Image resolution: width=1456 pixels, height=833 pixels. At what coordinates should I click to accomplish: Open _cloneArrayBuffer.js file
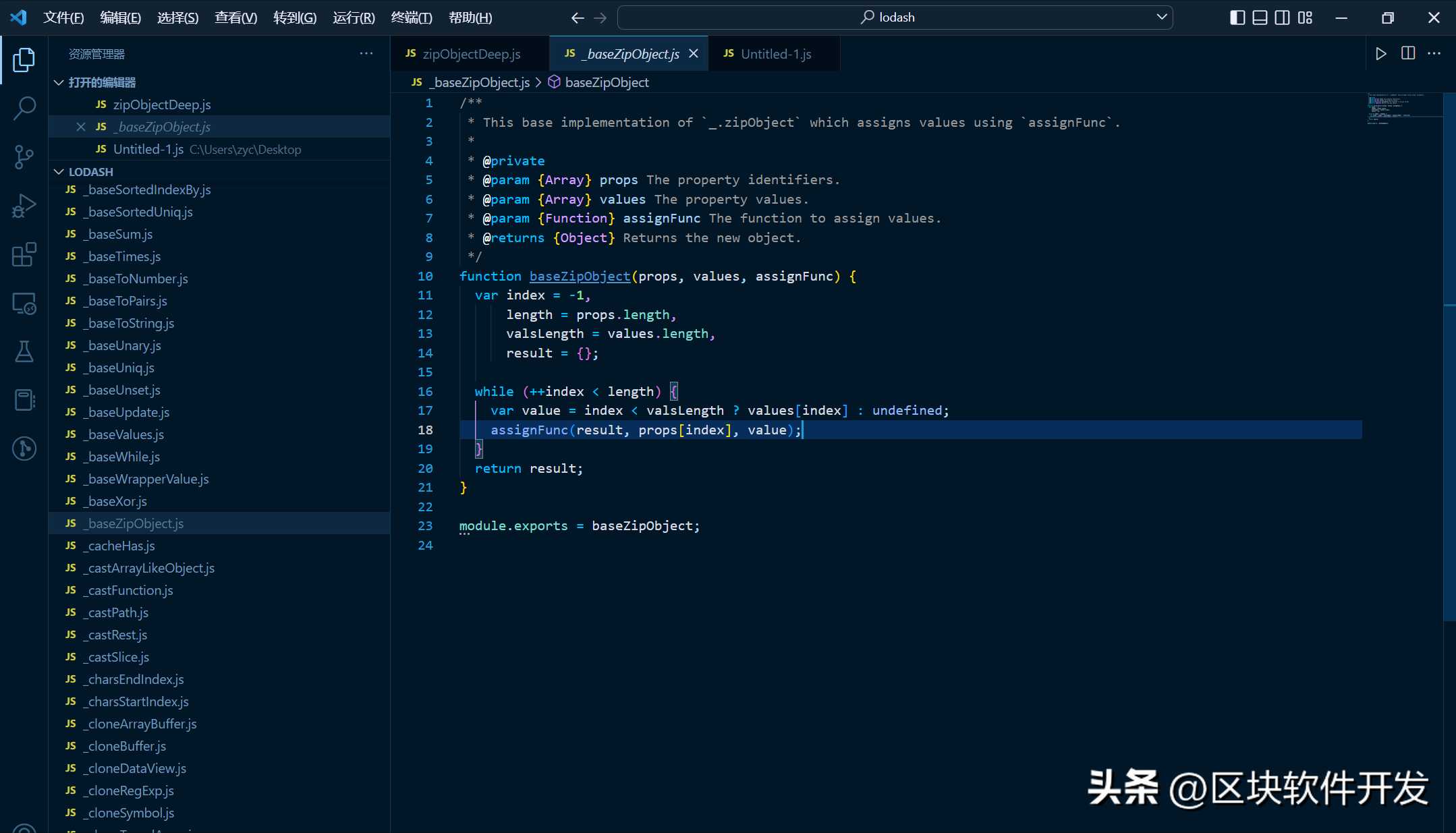[219, 724]
